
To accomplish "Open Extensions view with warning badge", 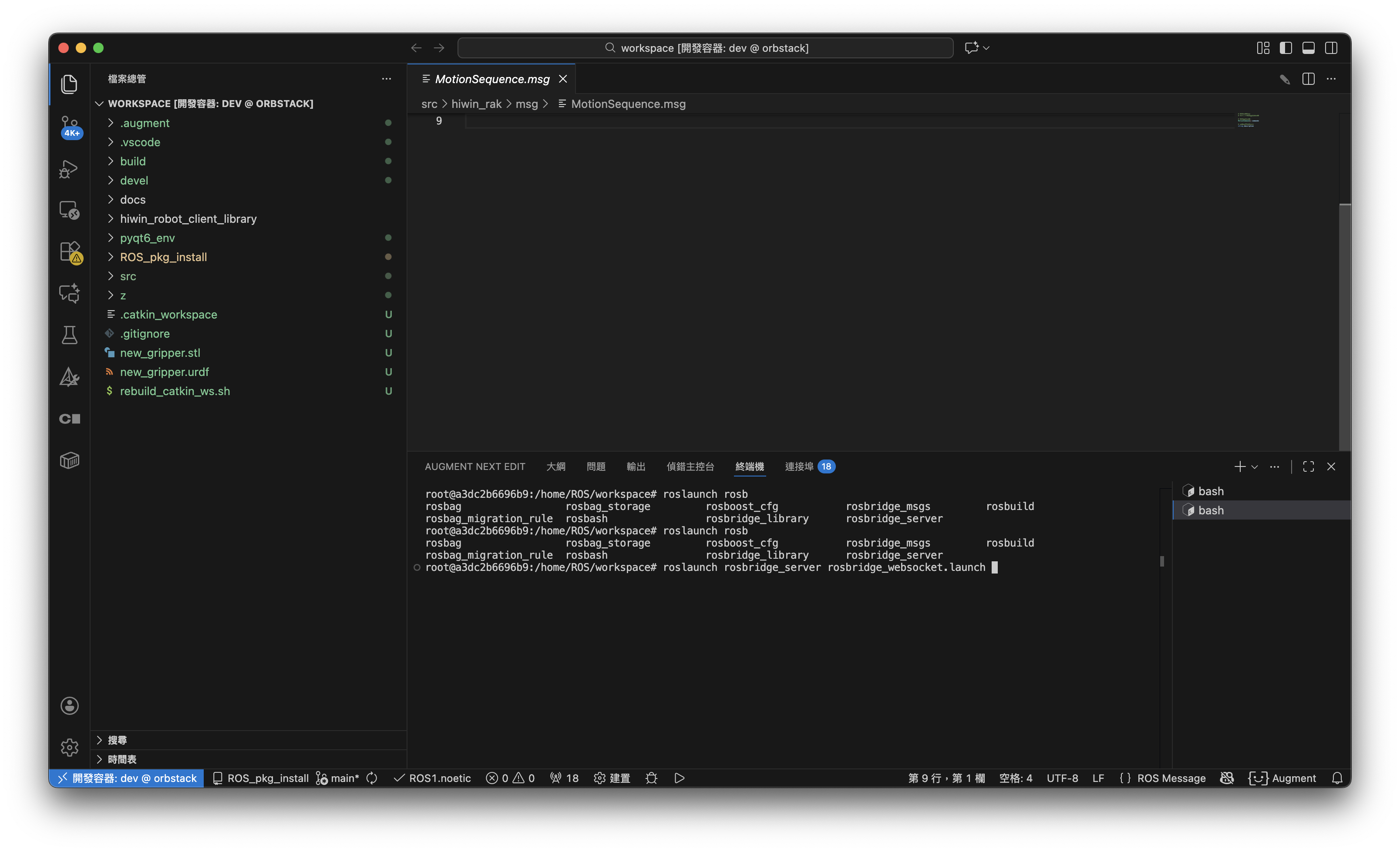I will [x=71, y=252].
